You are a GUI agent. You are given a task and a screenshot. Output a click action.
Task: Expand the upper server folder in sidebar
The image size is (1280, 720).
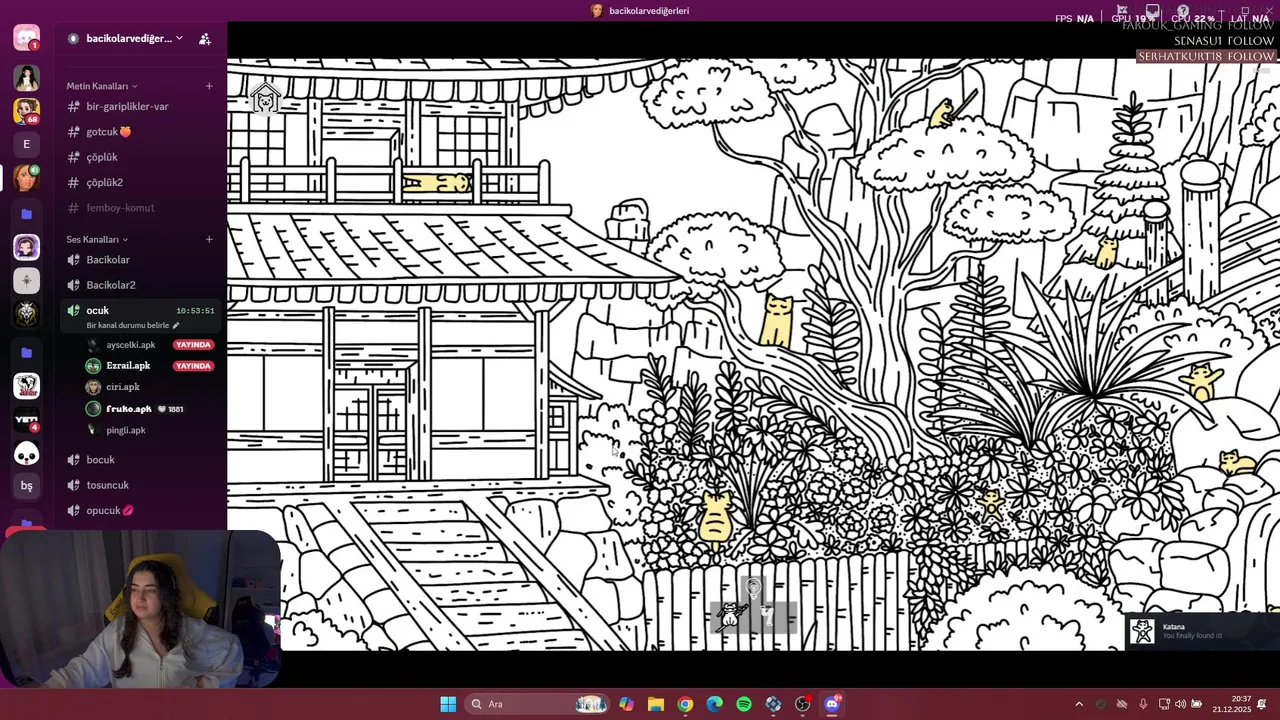pos(26,214)
